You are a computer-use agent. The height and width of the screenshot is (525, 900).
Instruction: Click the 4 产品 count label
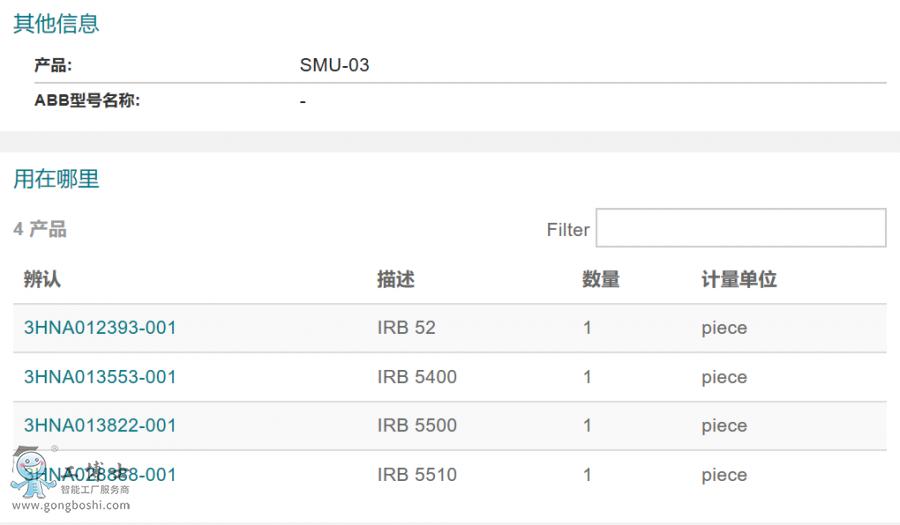(x=40, y=230)
